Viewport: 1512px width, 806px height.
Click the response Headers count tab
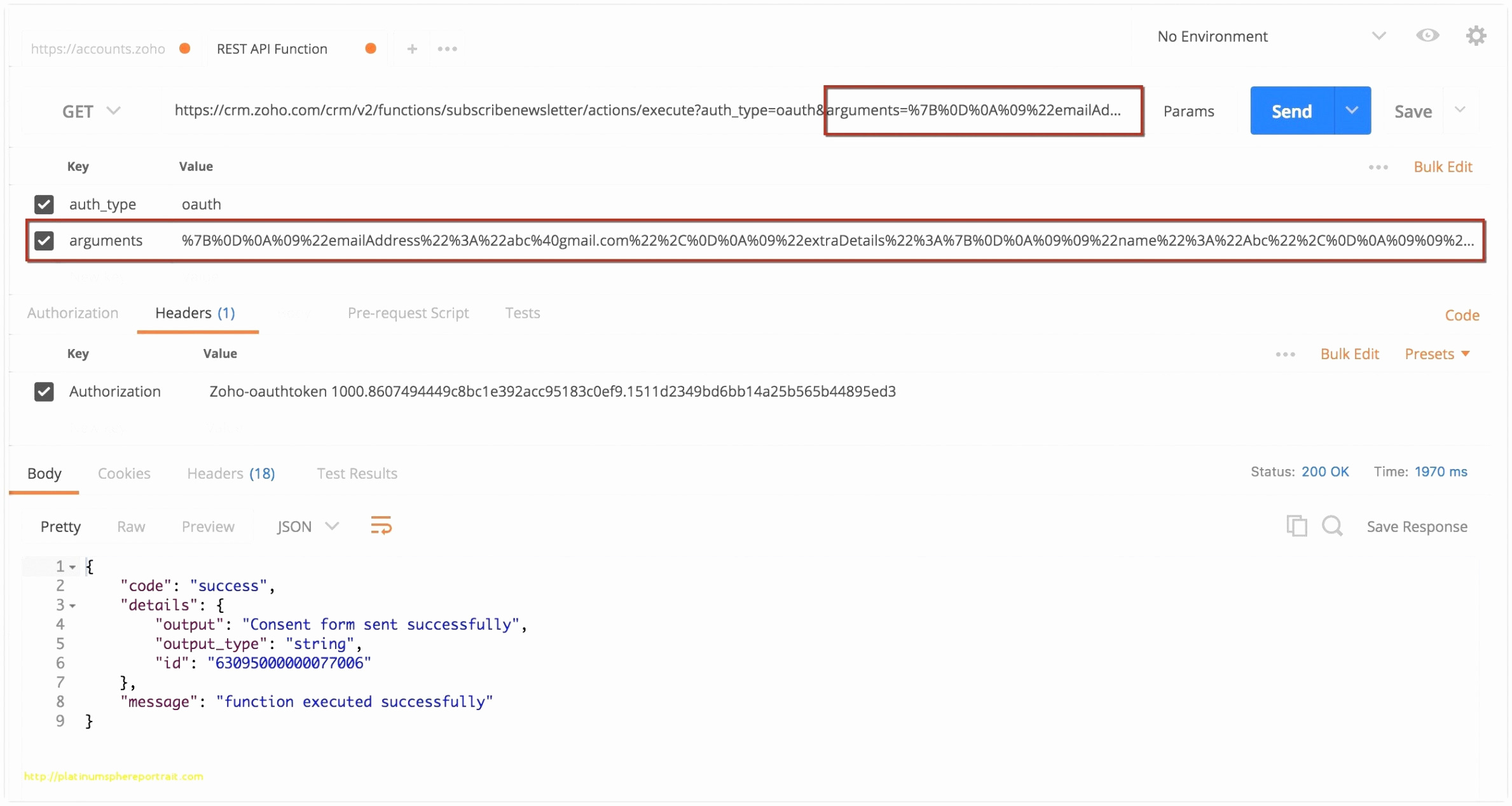click(232, 472)
